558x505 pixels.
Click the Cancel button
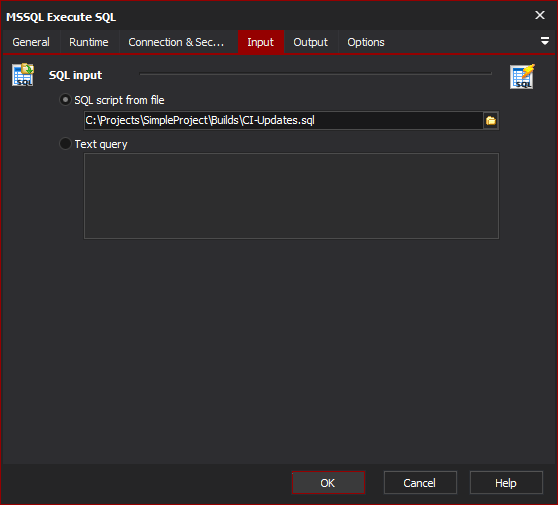click(x=420, y=483)
